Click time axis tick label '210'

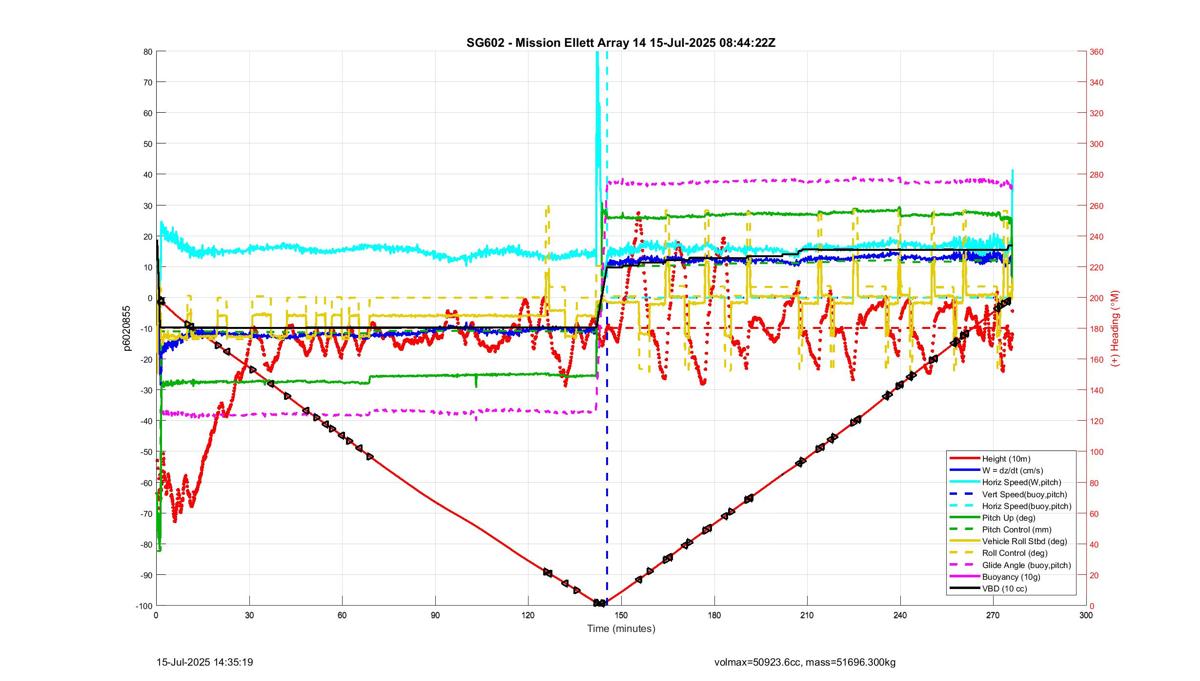click(807, 616)
